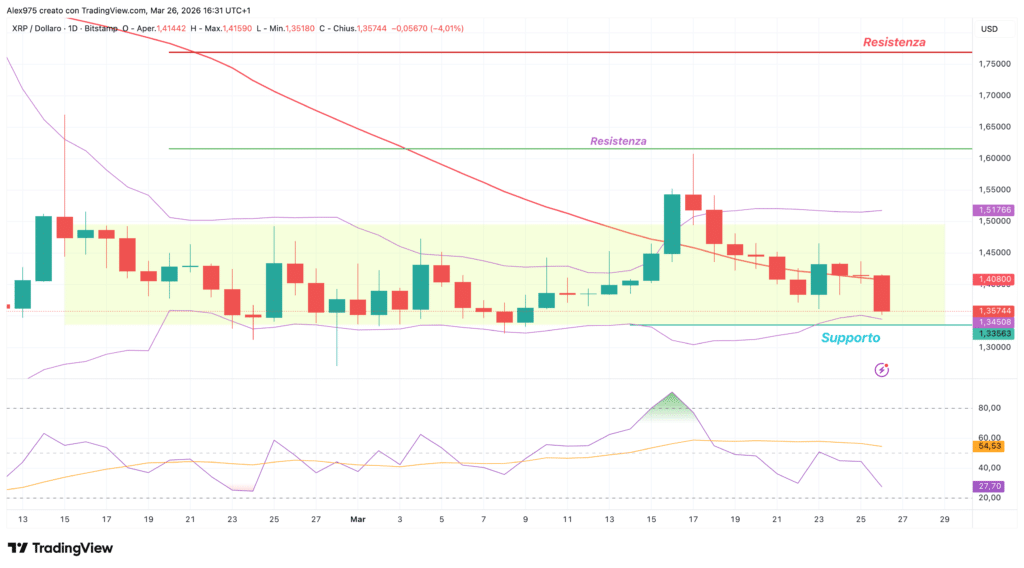Click the purple 1,51766 price tag
This screenshot has width=1024, height=568.
[993, 210]
